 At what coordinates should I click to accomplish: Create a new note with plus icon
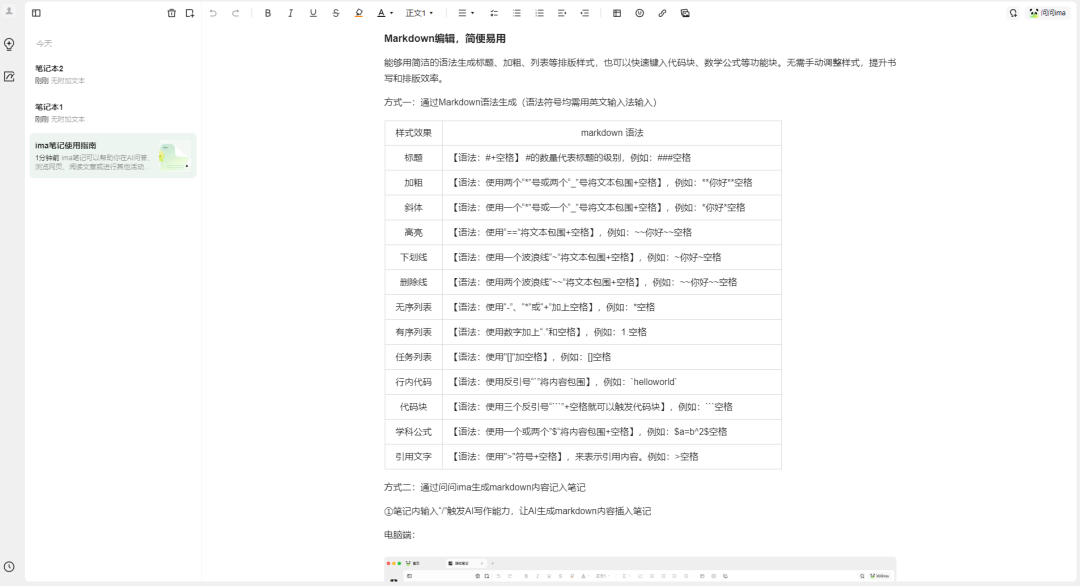pyautogui.click(x=190, y=13)
